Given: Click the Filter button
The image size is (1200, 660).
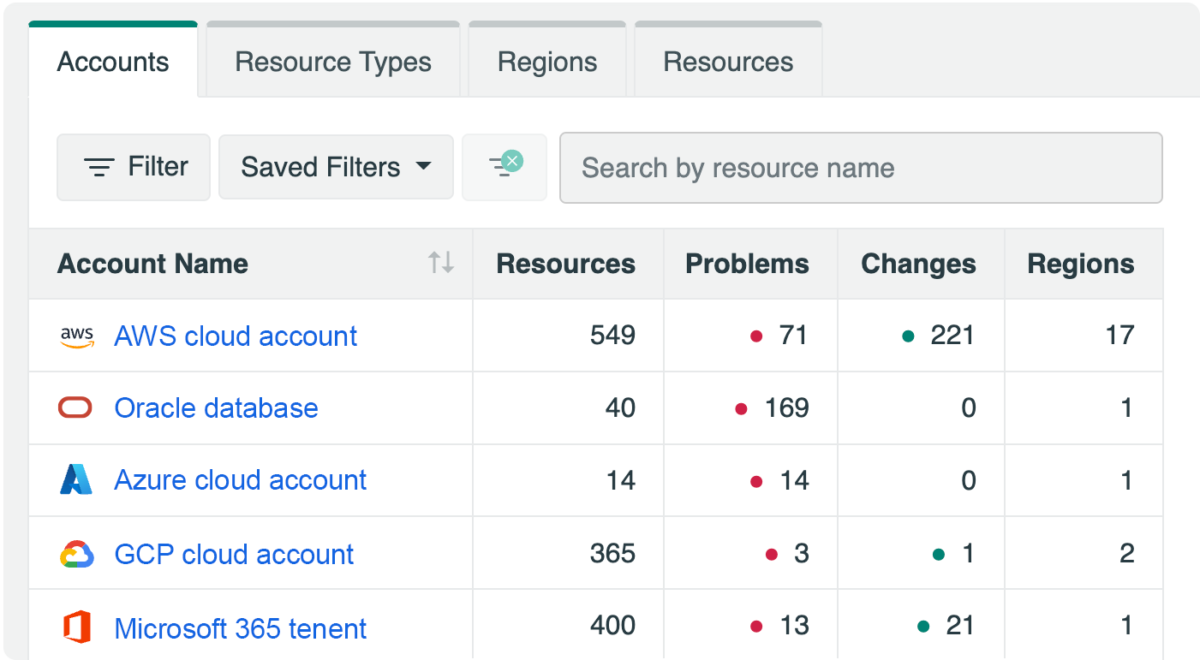Looking at the screenshot, I should (134, 167).
